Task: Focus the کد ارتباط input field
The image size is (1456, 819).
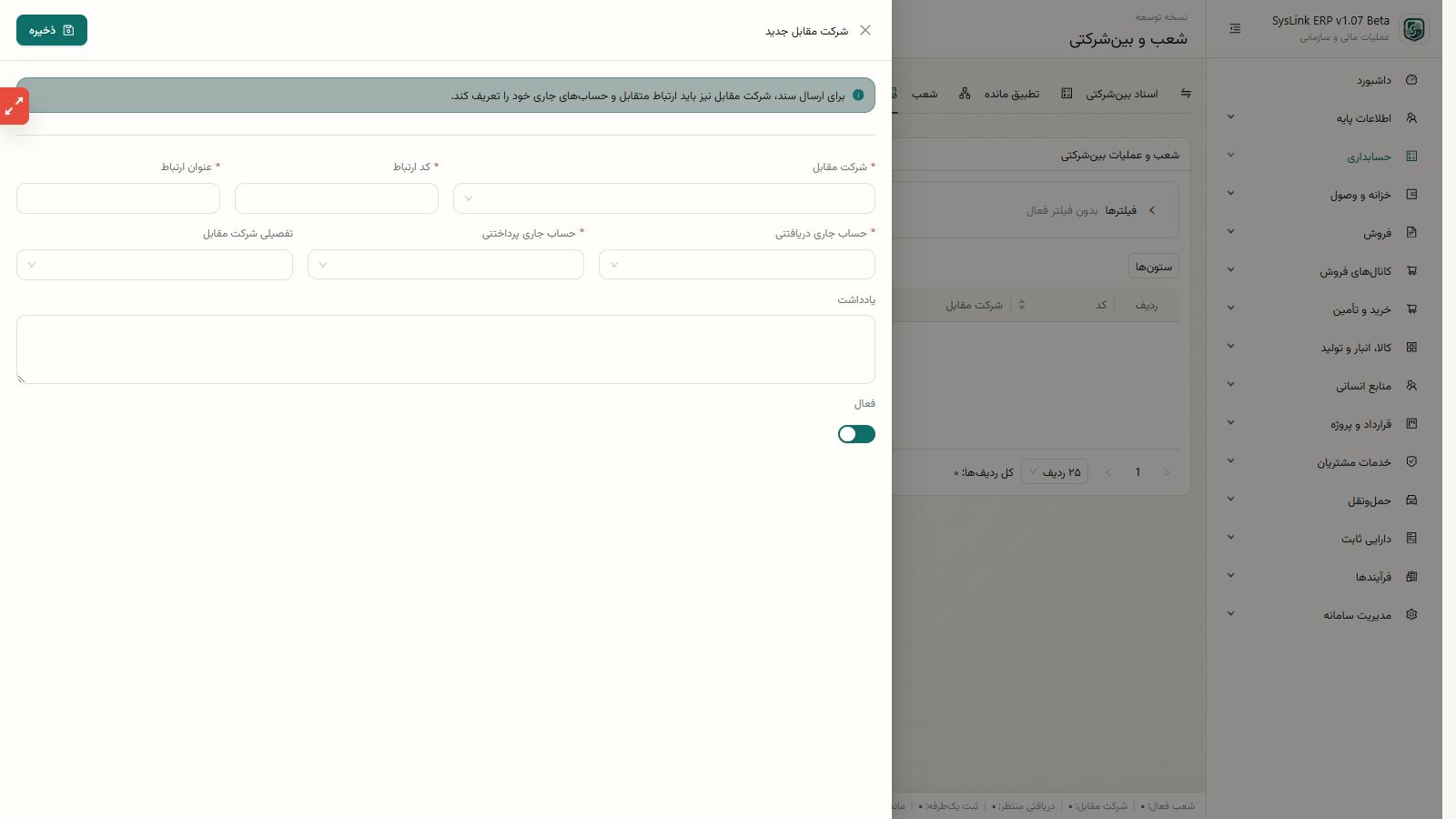Action: (x=337, y=198)
